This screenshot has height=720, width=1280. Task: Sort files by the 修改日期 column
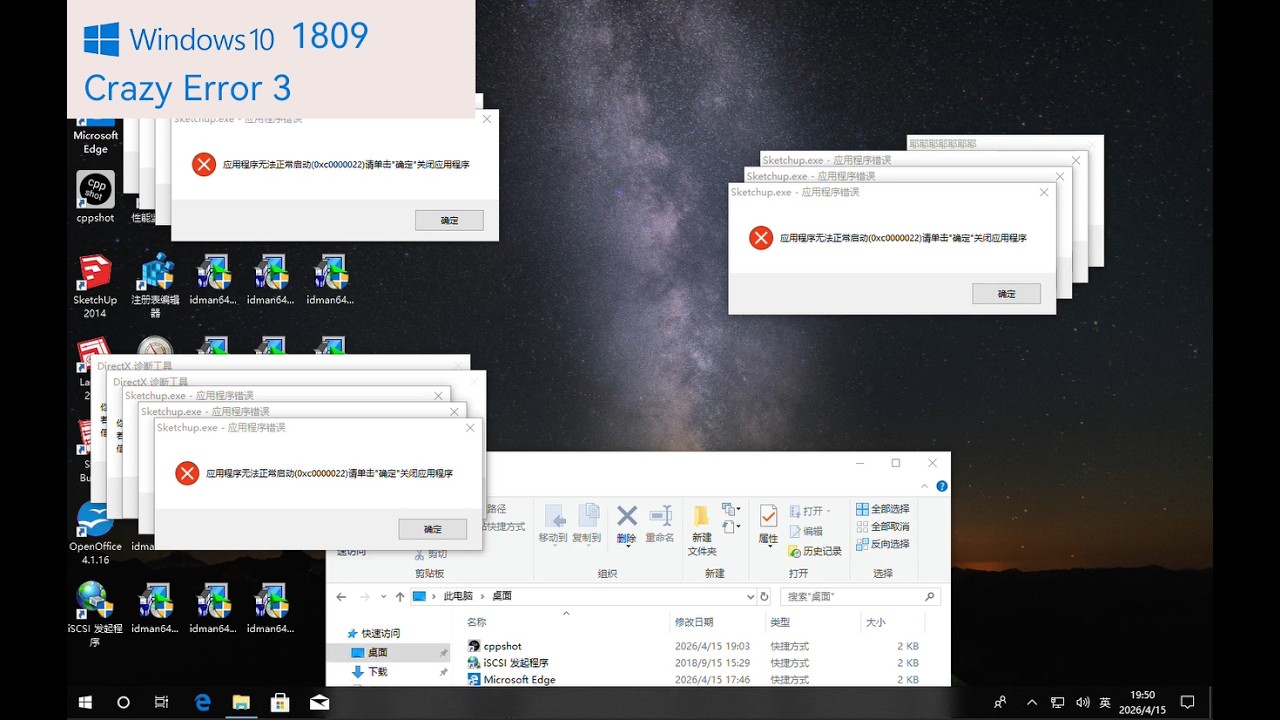[x=694, y=622]
